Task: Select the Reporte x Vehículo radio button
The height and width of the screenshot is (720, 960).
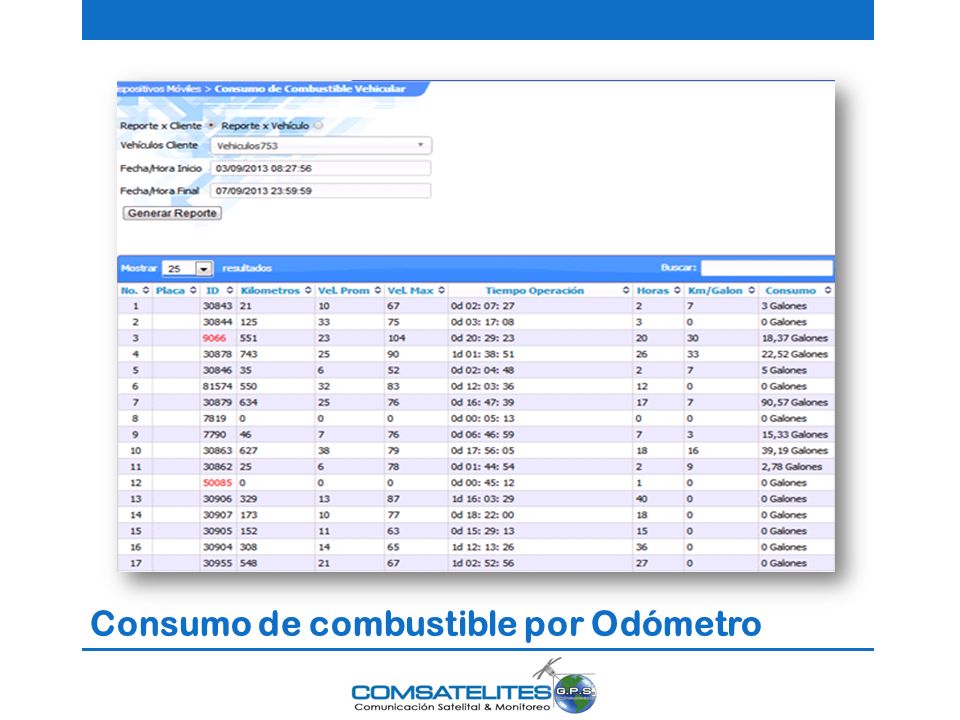Action: (x=318, y=126)
